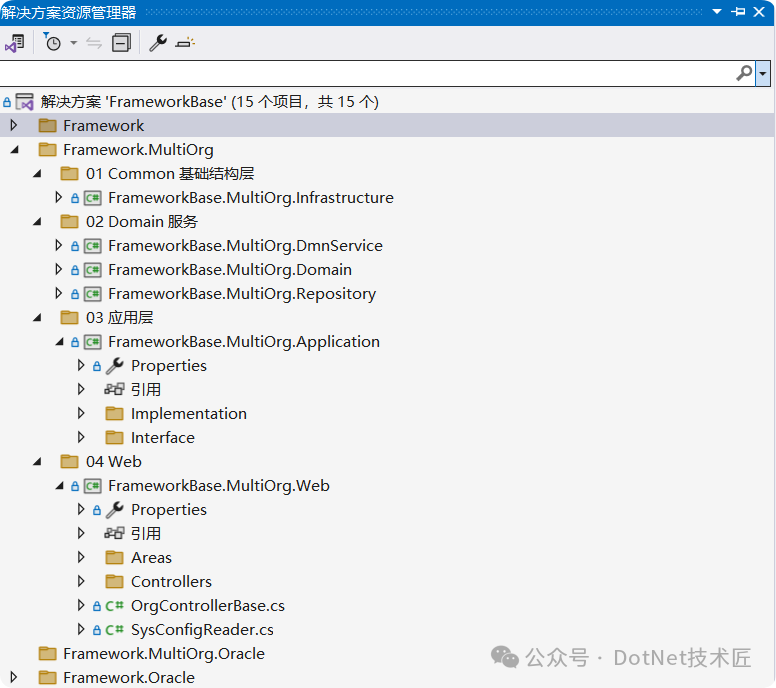776x688 pixels.
Task: Expand the Interface folder
Action: (x=81, y=438)
